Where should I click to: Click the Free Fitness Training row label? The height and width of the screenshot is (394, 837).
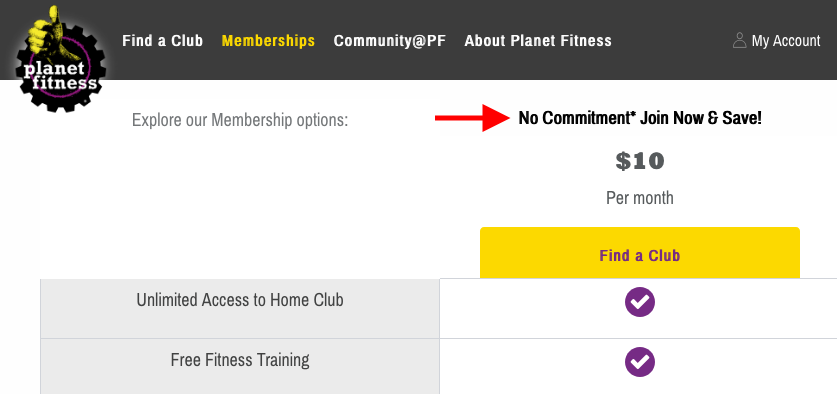tap(240, 360)
